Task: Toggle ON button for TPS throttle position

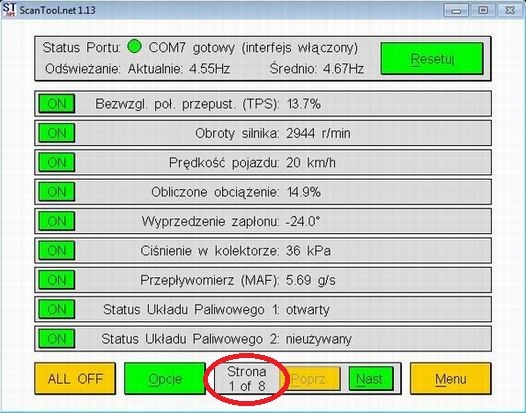Action: [57, 104]
